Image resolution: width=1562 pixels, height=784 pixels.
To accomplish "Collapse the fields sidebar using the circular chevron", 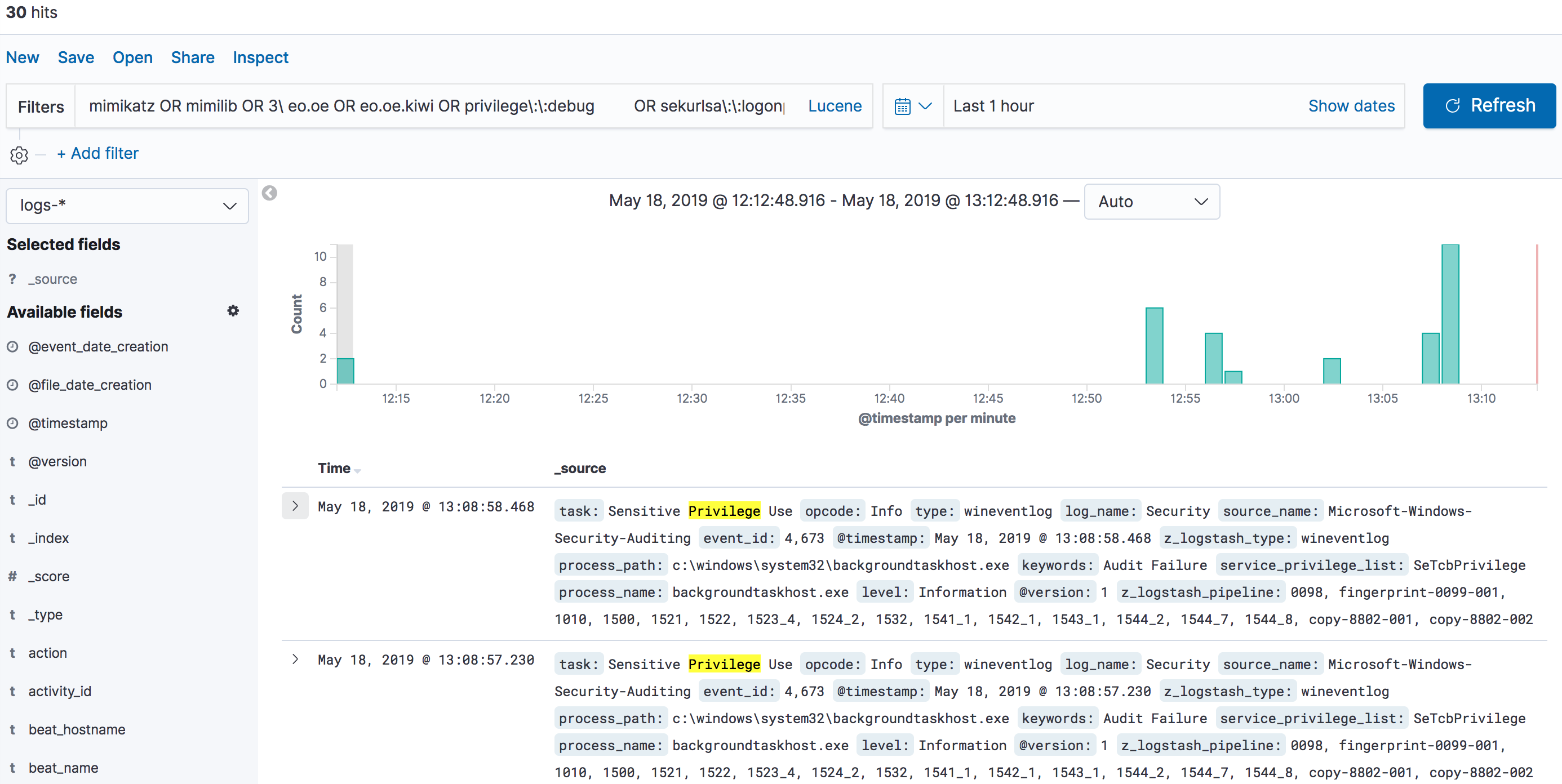I will pos(270,193).
